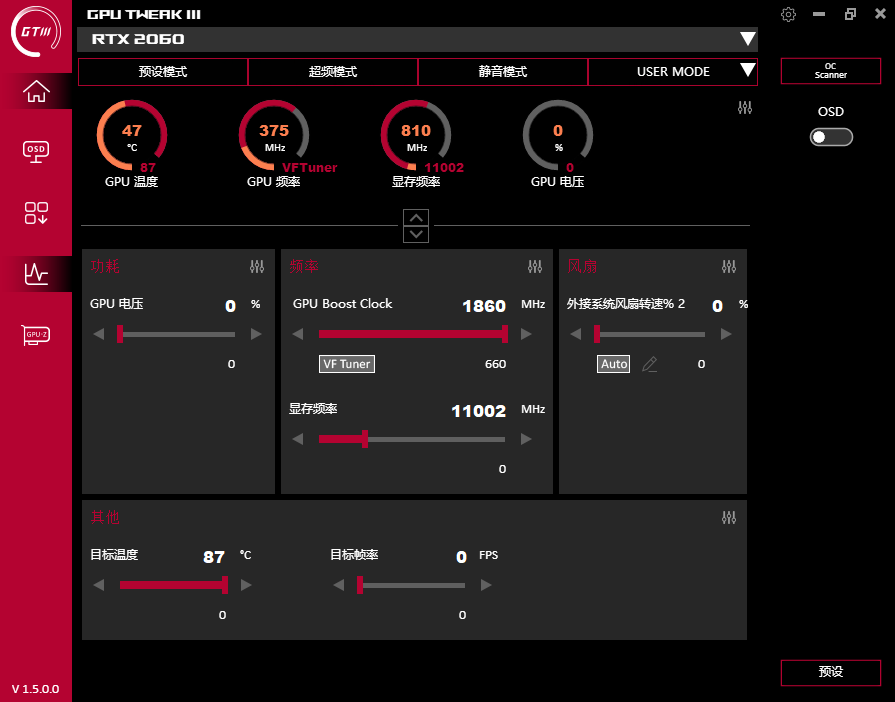895x702 pixels.
Task: Decrease 目标温度 with left arrow
Action: click(x=99, y=585)
